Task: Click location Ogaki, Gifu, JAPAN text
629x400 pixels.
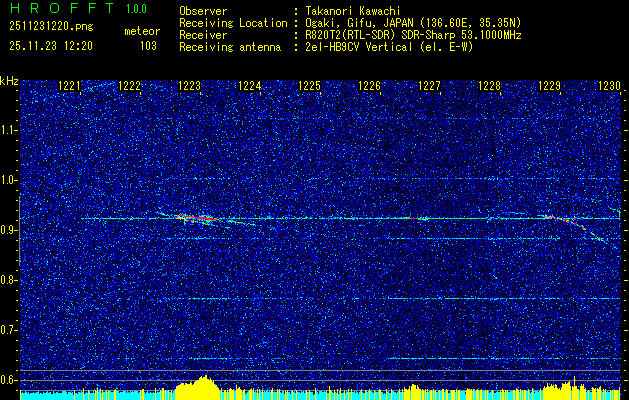Action: tap(413, 23)
